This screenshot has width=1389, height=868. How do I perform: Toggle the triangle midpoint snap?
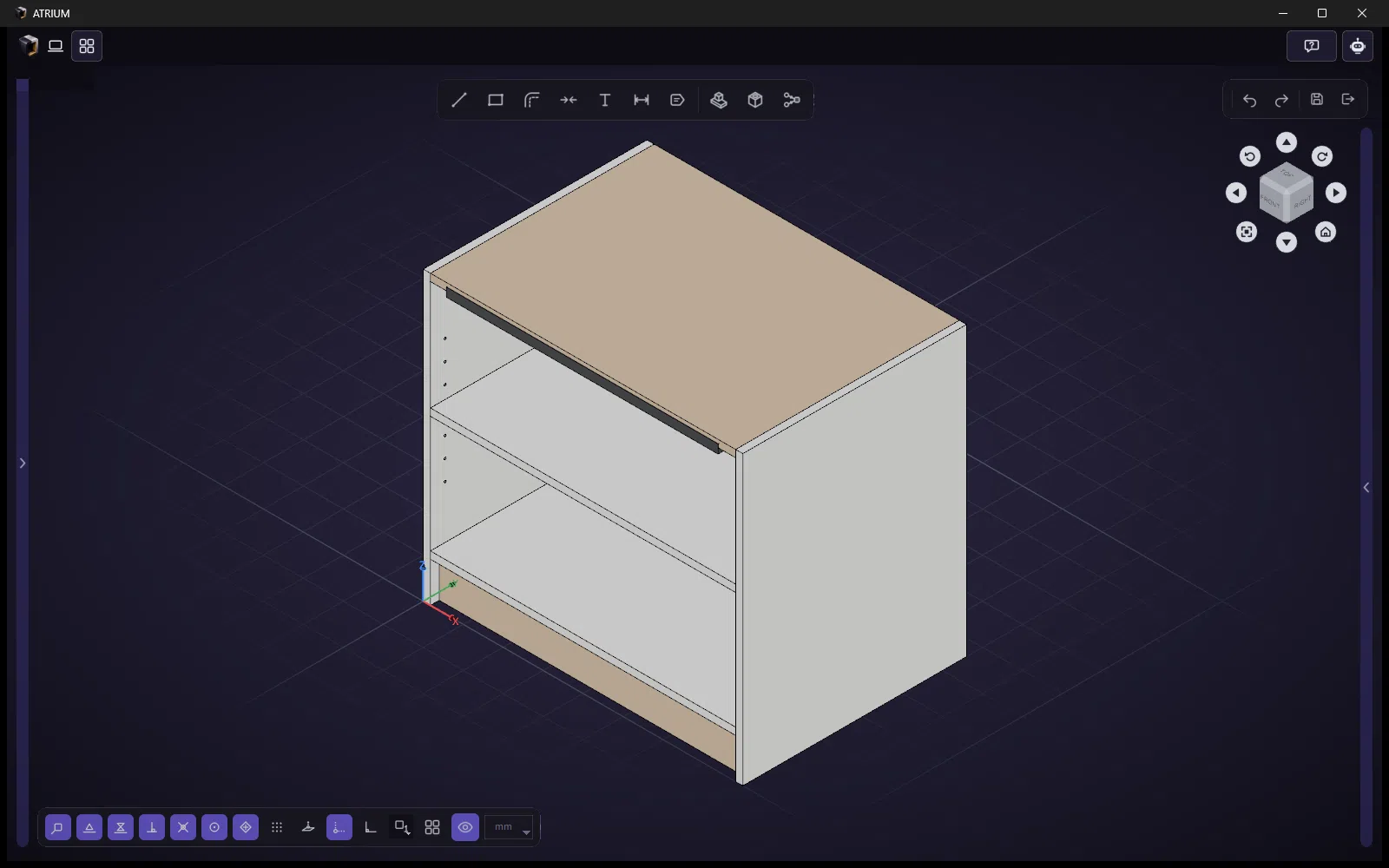coord(89,827)
